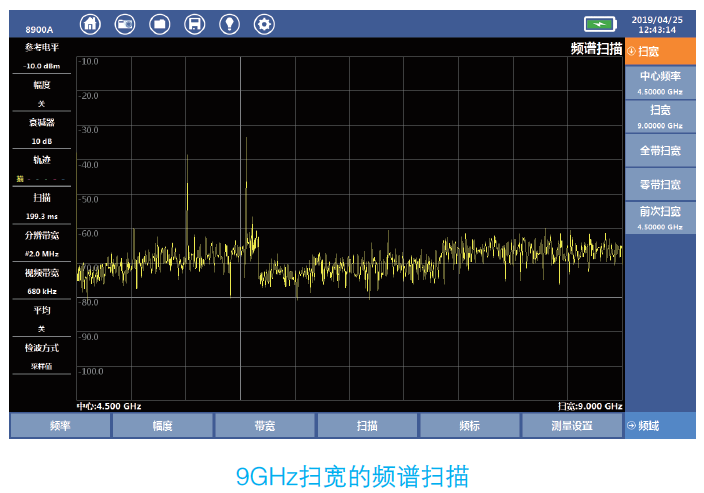Open the 检波方式 detector mode selector
The image size is (704, 493).
click(x=41, y=356)
